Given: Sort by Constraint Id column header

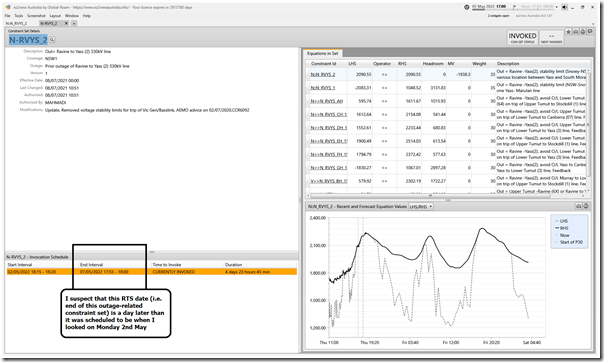Looking at the screenshot, I should 324,64.
